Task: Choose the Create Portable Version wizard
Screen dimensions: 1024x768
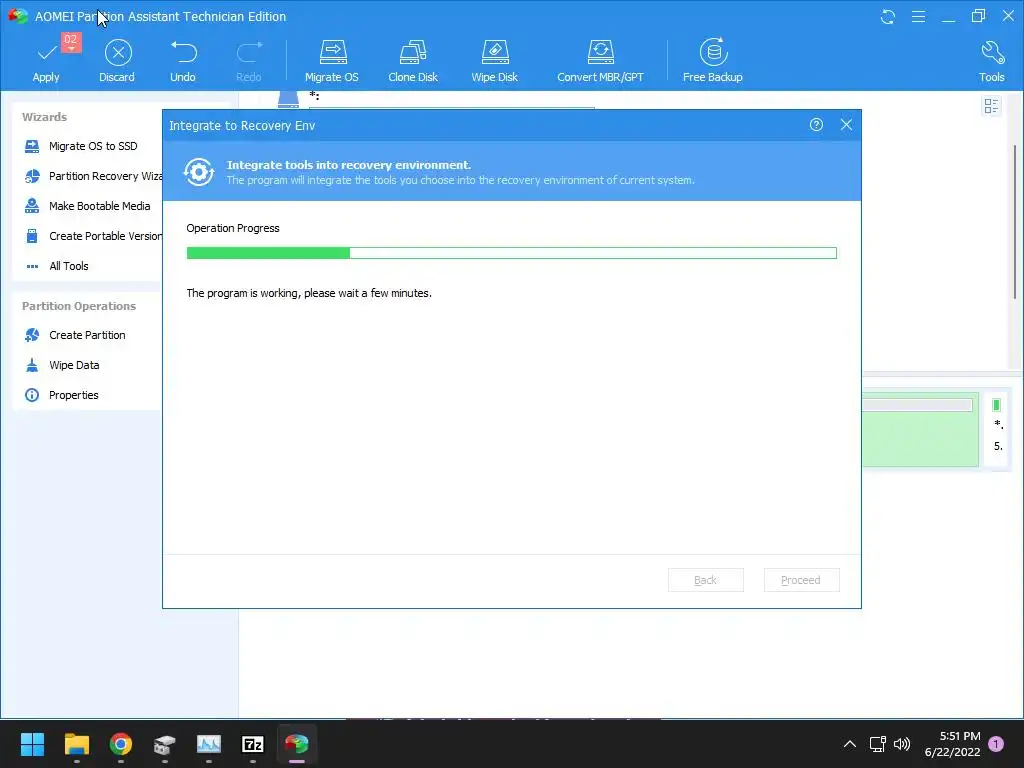Action: 93,236
